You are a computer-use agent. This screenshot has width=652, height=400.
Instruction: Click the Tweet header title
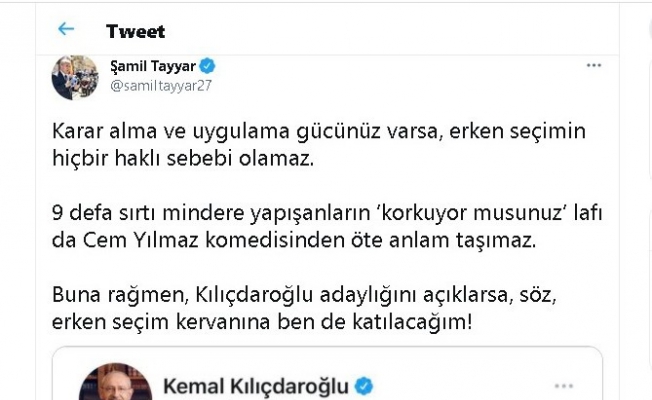[x=136, y=30]
